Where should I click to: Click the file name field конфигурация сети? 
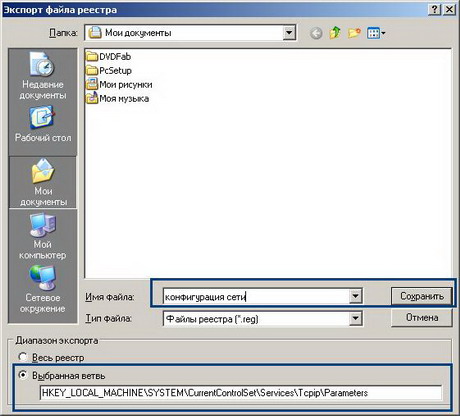click(256, 296)
